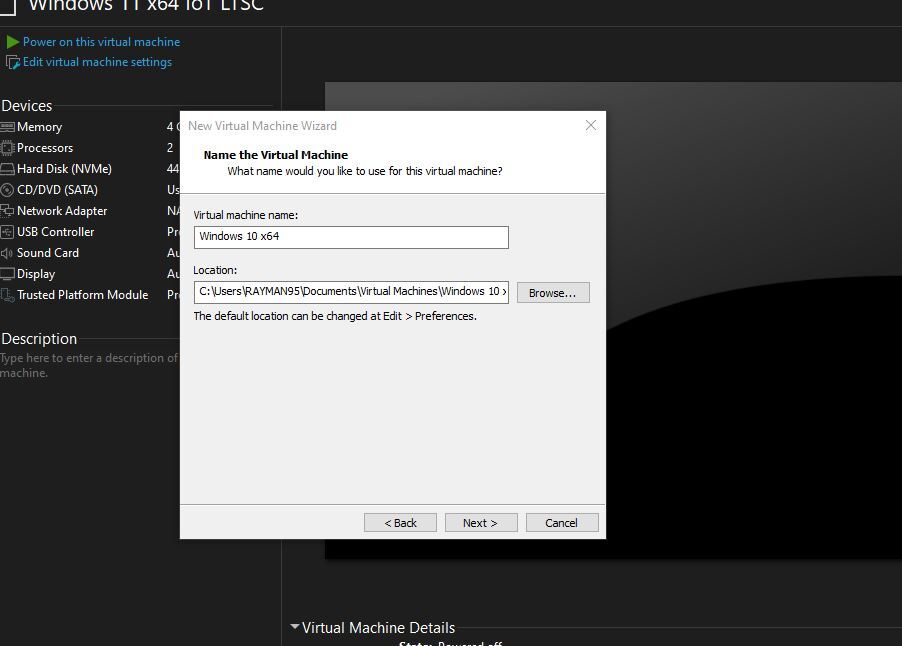Select the Hard Disk (NVMe) icon
This screenshot has width=902, height=646.
pyautogui.click(x=7, y=169)
